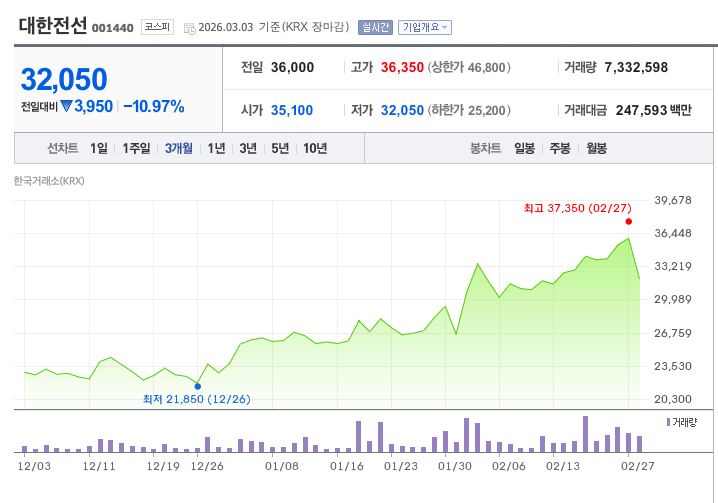
Task: Click the 코스피 market badge
Action: point(157,27)
